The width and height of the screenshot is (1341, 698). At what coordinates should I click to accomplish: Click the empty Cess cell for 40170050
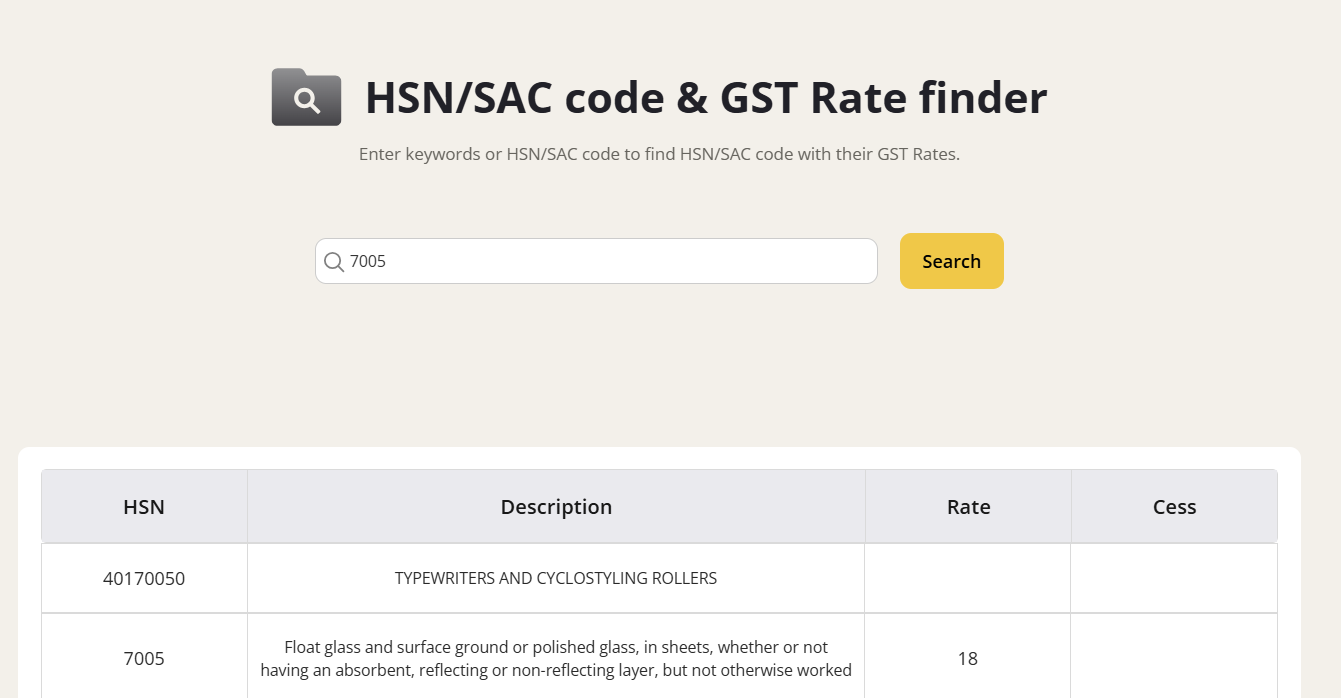pyautogui.click(x=1174, y=578)
